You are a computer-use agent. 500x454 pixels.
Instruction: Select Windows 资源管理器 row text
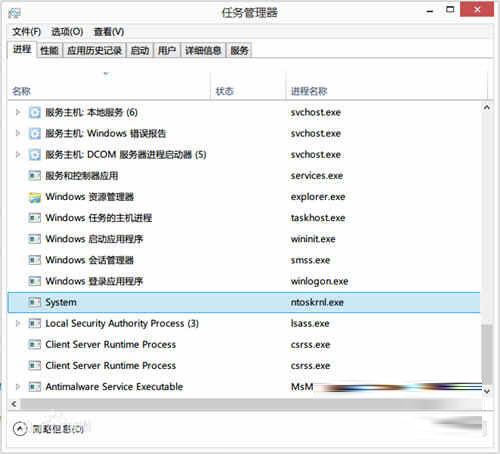(90, 197)
